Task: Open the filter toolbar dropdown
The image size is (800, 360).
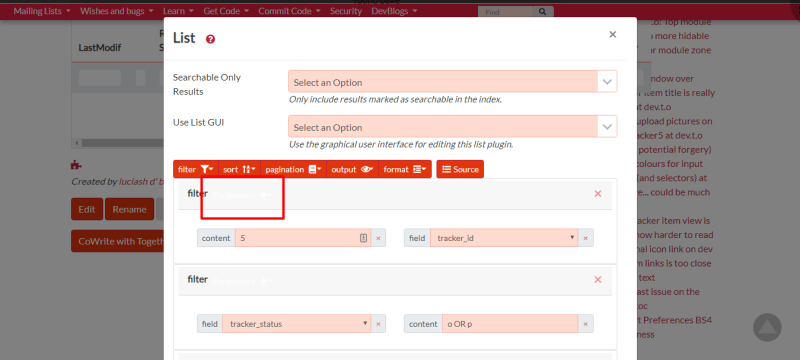Action: point(195,169)
